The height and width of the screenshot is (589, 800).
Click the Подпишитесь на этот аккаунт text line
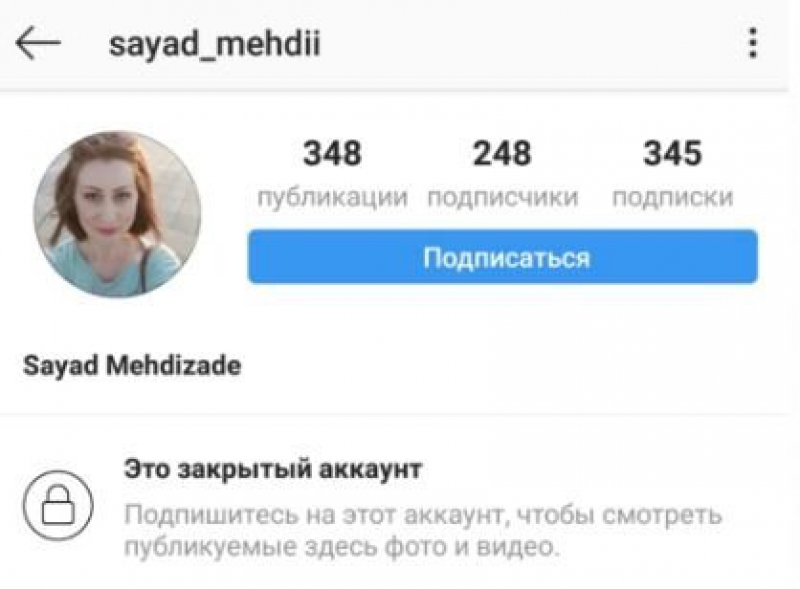(x=423, y=515)
